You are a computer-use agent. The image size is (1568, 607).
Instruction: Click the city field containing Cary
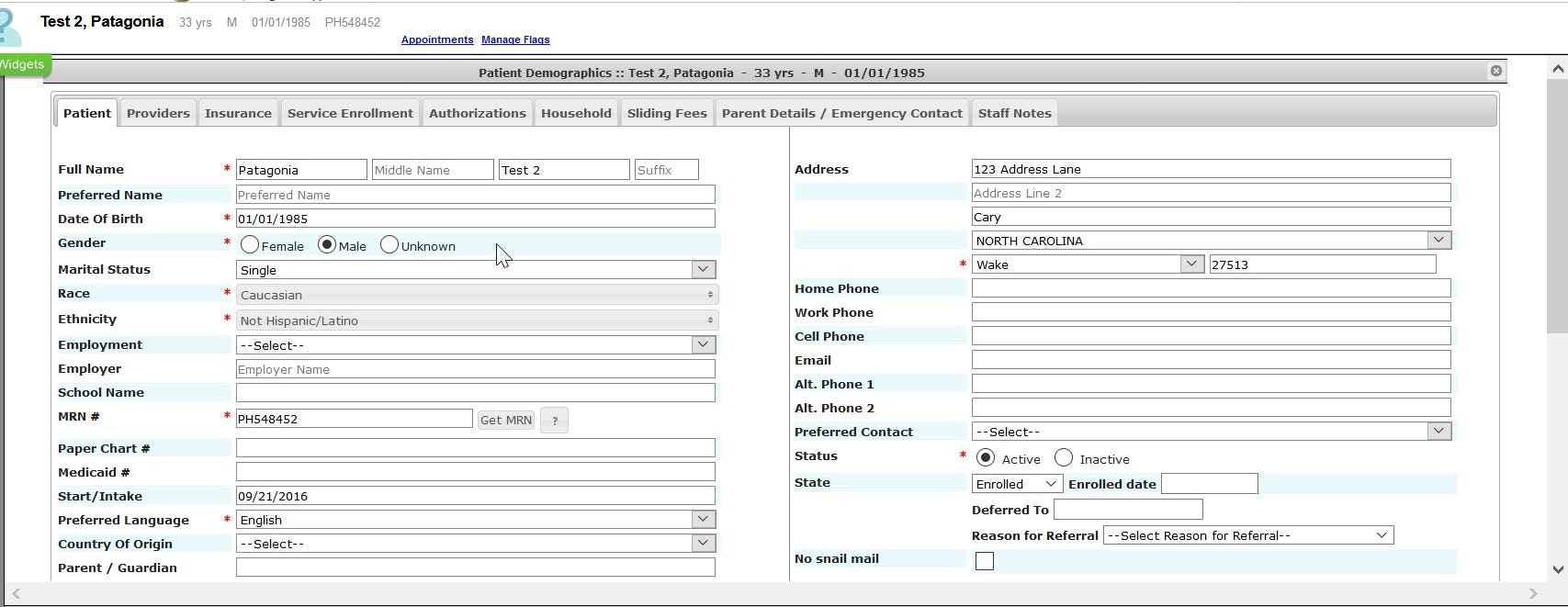pos(1212,217)
